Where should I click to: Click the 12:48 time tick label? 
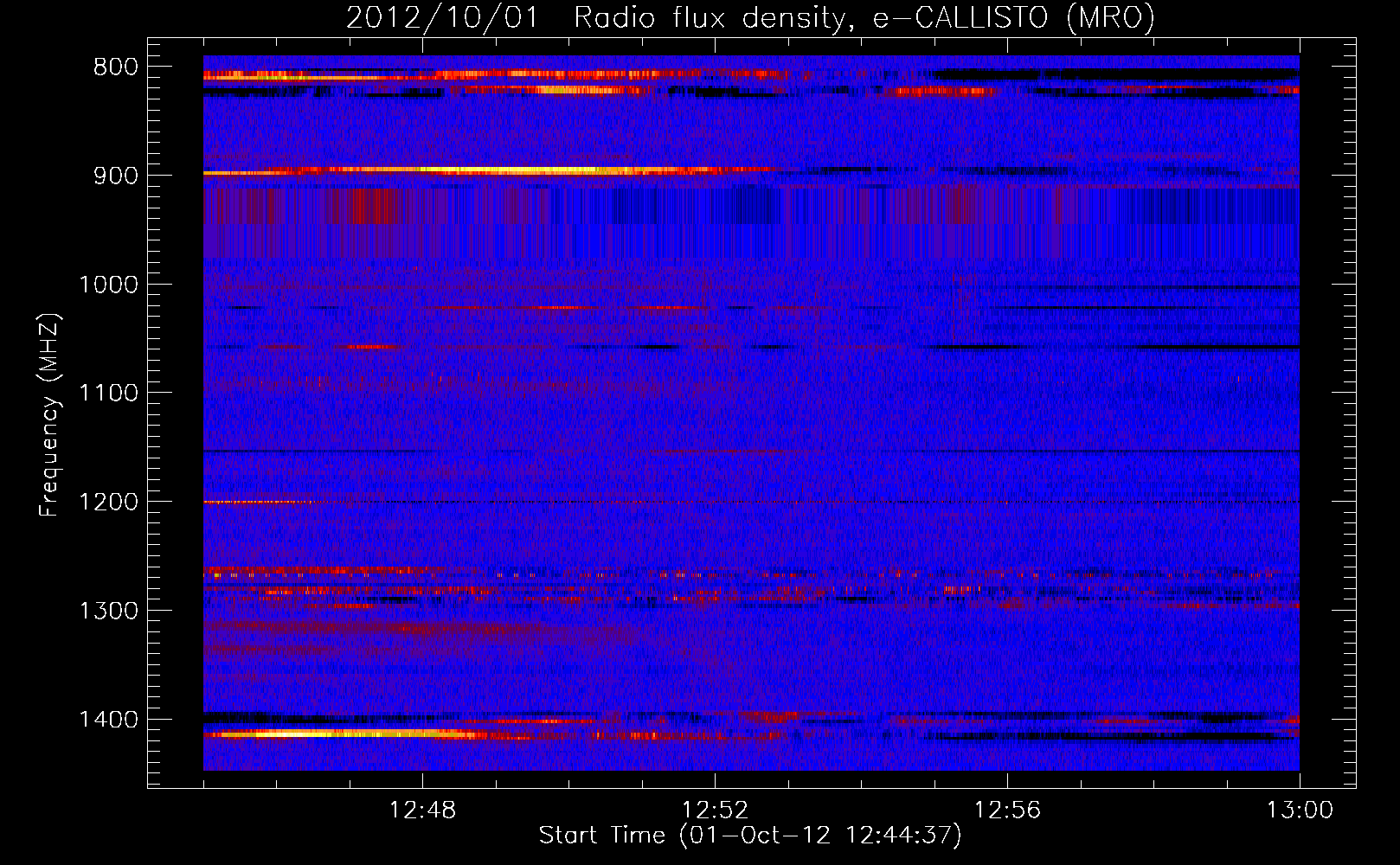[422, 811]
